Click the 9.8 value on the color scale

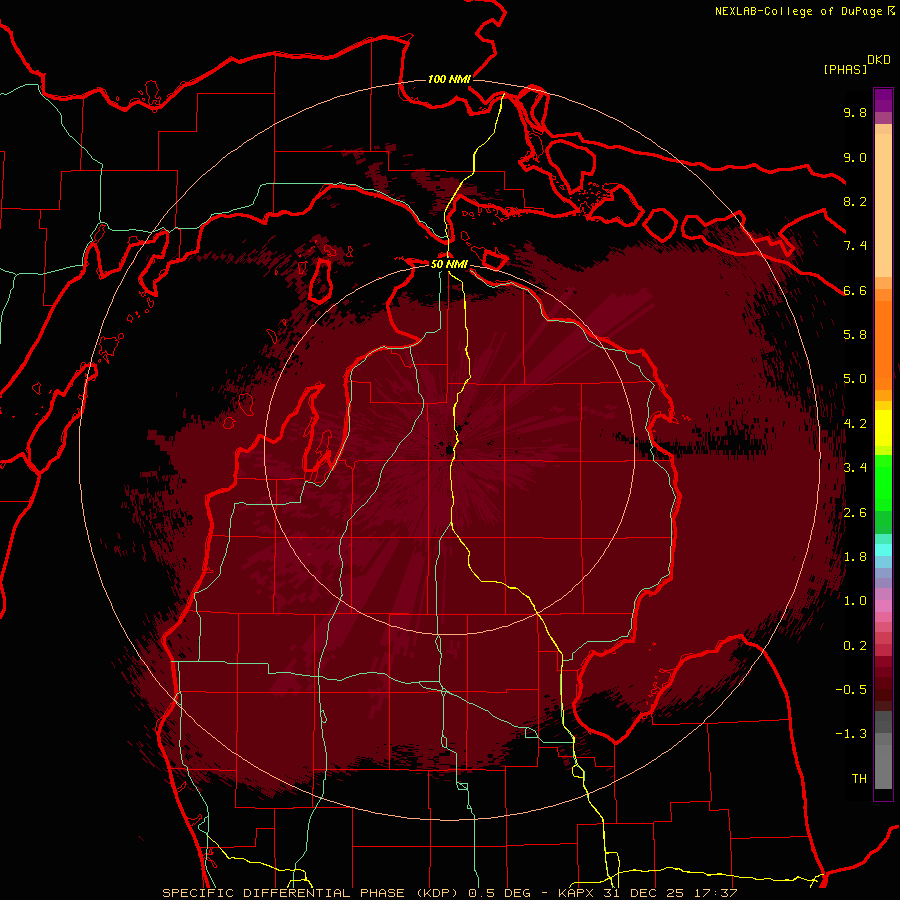click(855, 112)
